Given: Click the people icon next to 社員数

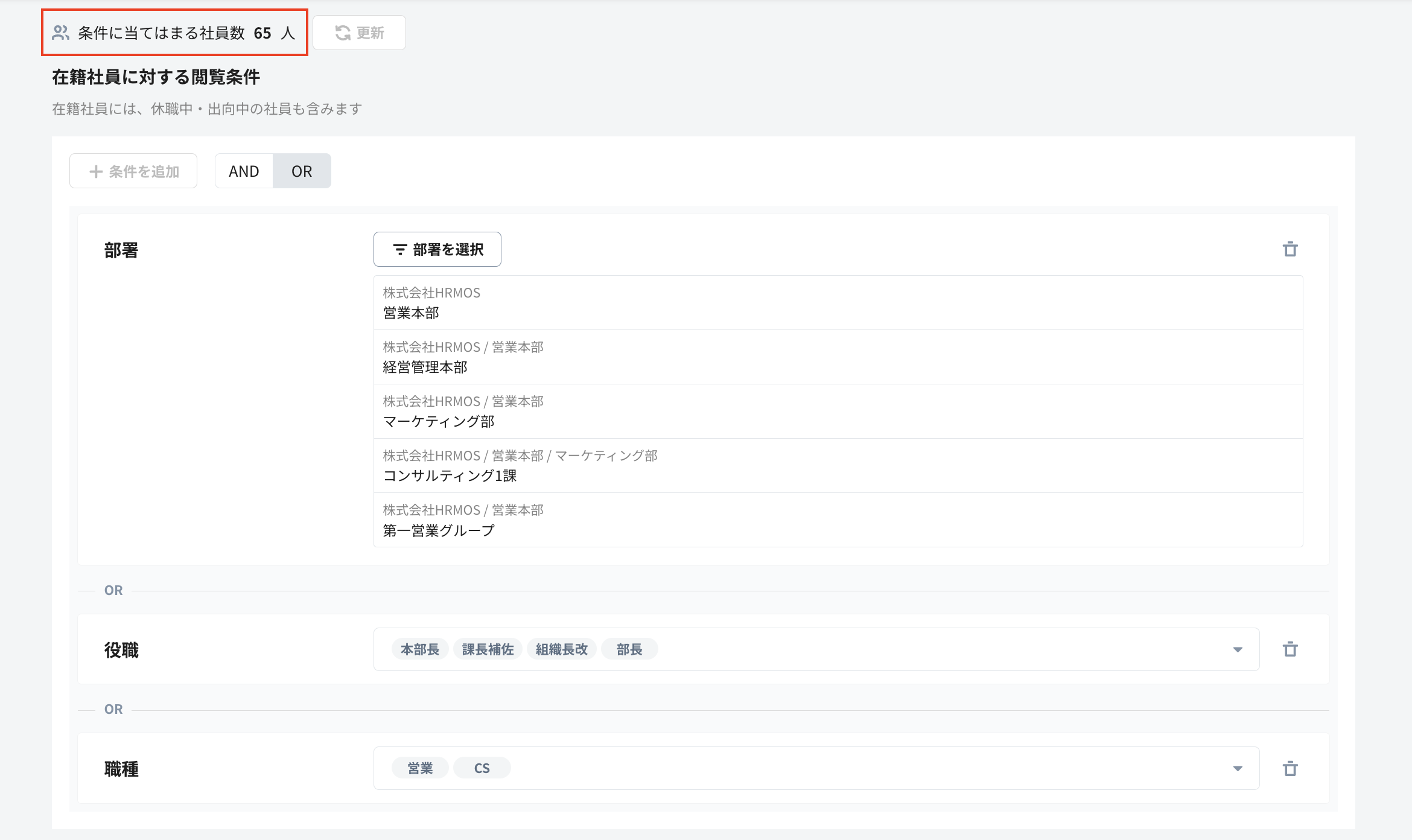Looking at the screenshot, I should click(60, 33).
